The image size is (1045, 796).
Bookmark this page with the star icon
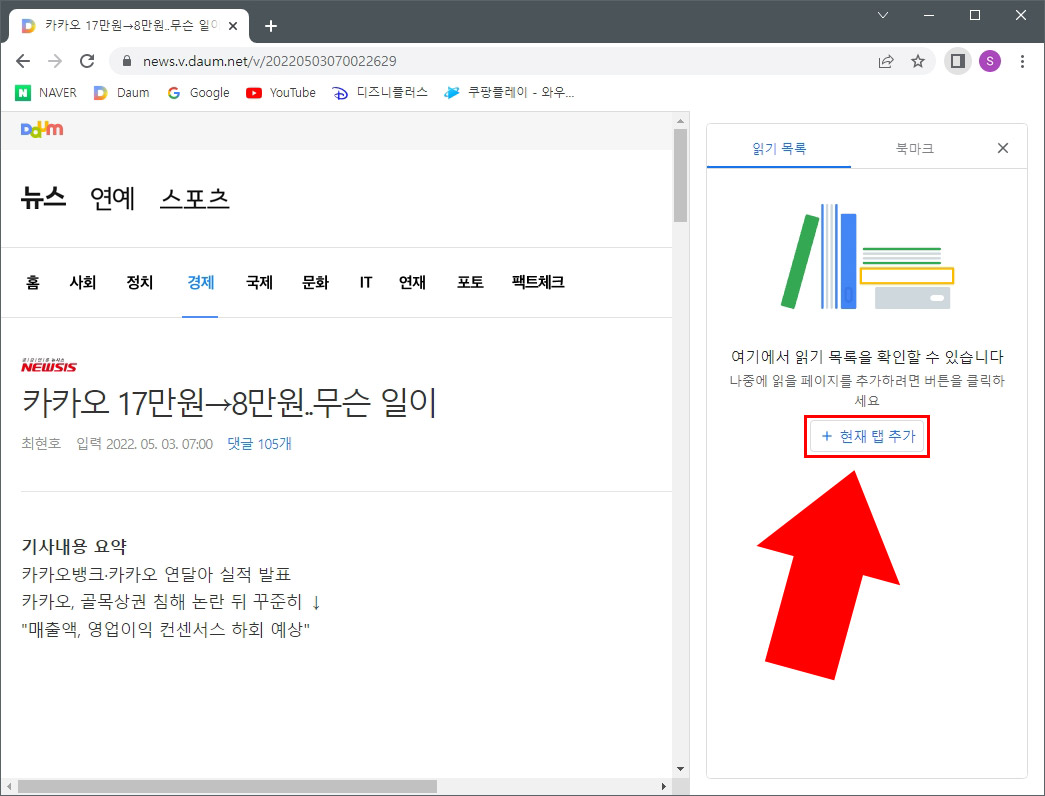click(918, 61)
